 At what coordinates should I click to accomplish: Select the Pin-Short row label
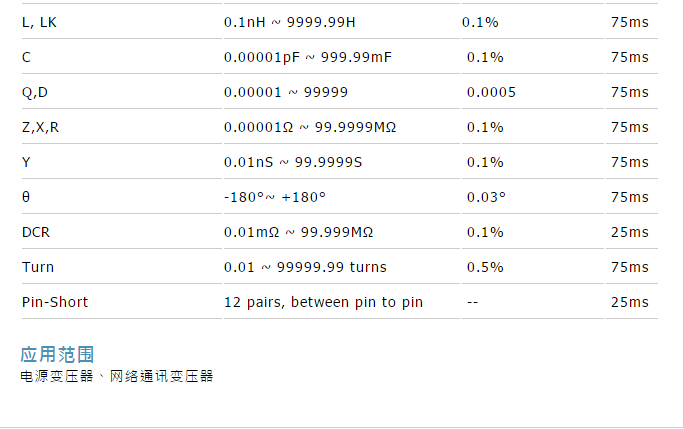click(55, 302)
